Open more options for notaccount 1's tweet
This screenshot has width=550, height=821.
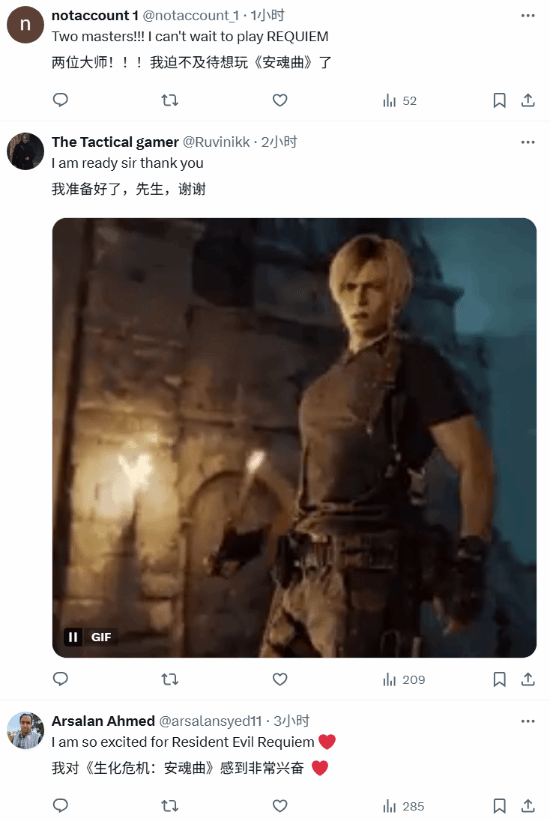coord(528,16)
